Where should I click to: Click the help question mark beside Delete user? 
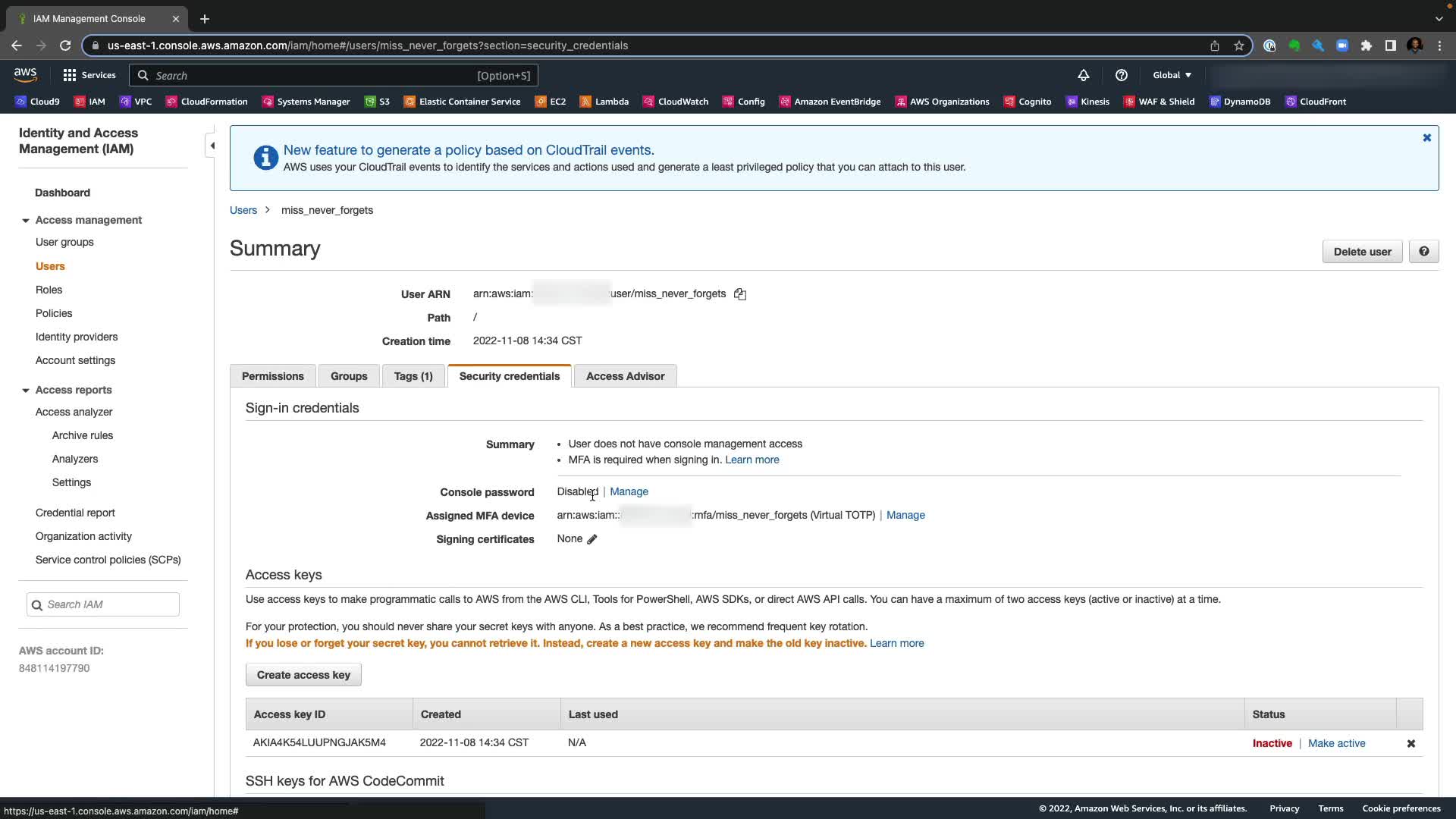coord(1423,252)
